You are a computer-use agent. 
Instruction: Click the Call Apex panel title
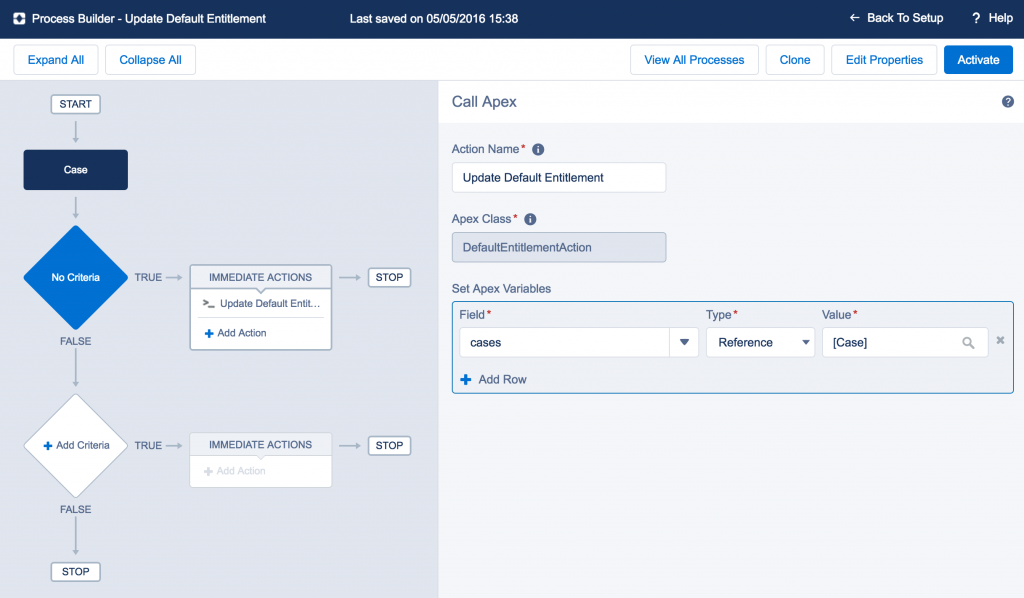(484, 102)
